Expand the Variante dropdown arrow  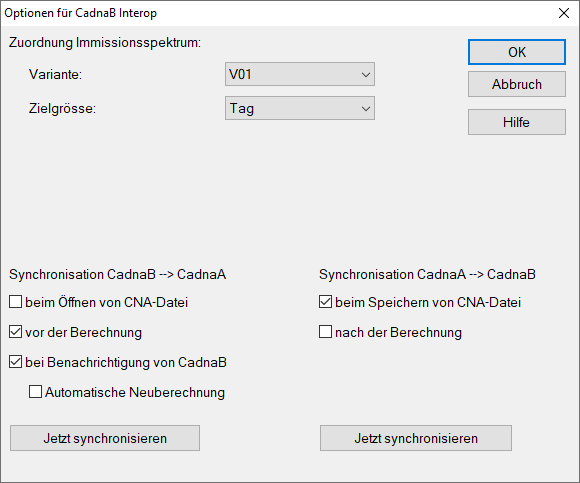click(366, 74)
